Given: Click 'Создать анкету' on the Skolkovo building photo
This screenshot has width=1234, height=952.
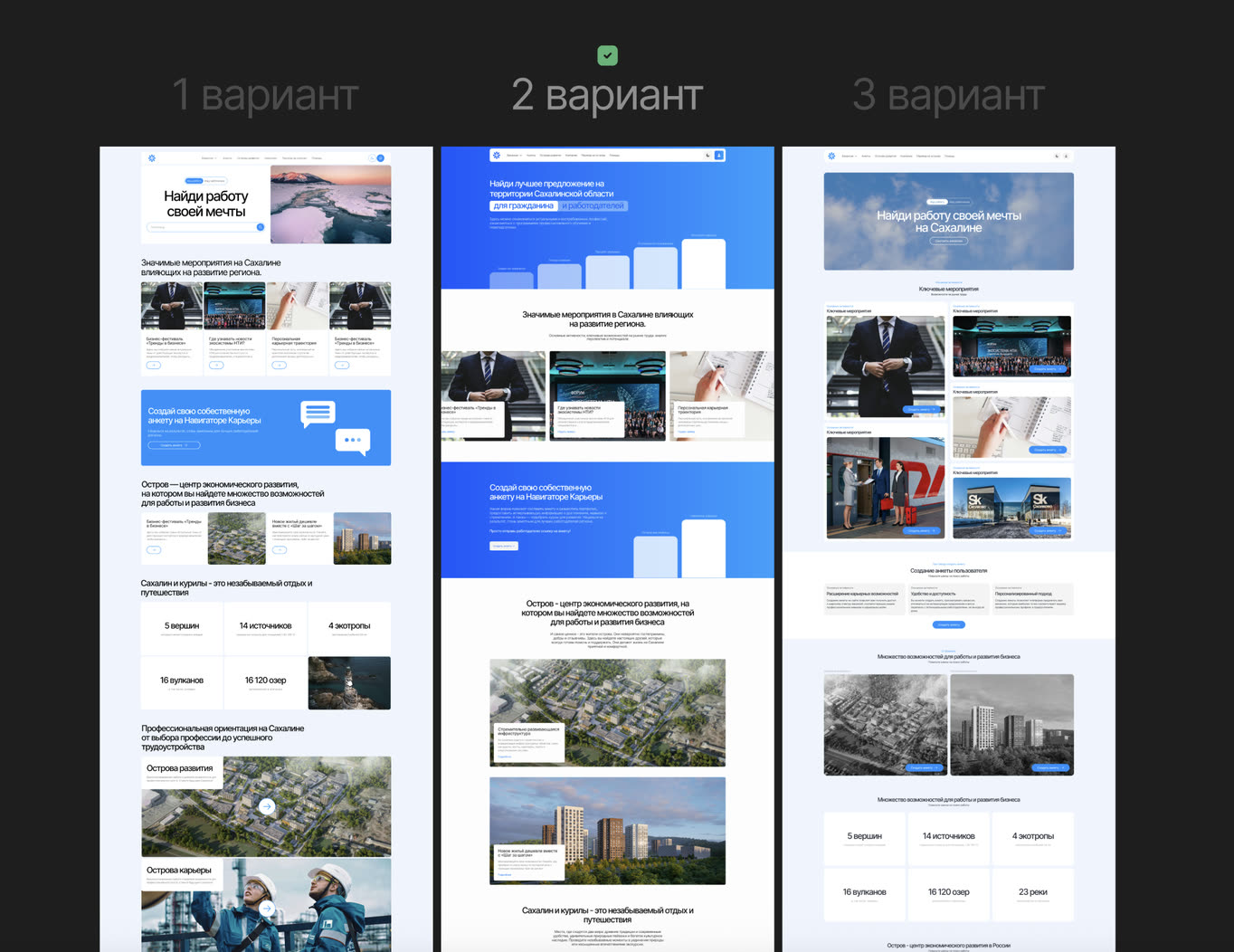Looking at the screenshot, I should coord(1048,530).
